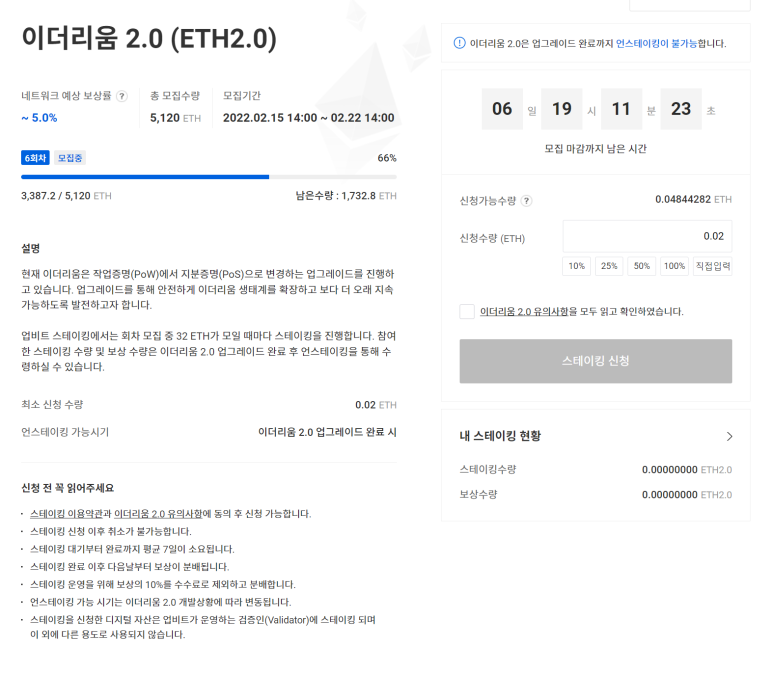
Task: Click the 최소 신청 수량 0.02 ETH value
Action: pyautogui.click(x=376, y=405)
